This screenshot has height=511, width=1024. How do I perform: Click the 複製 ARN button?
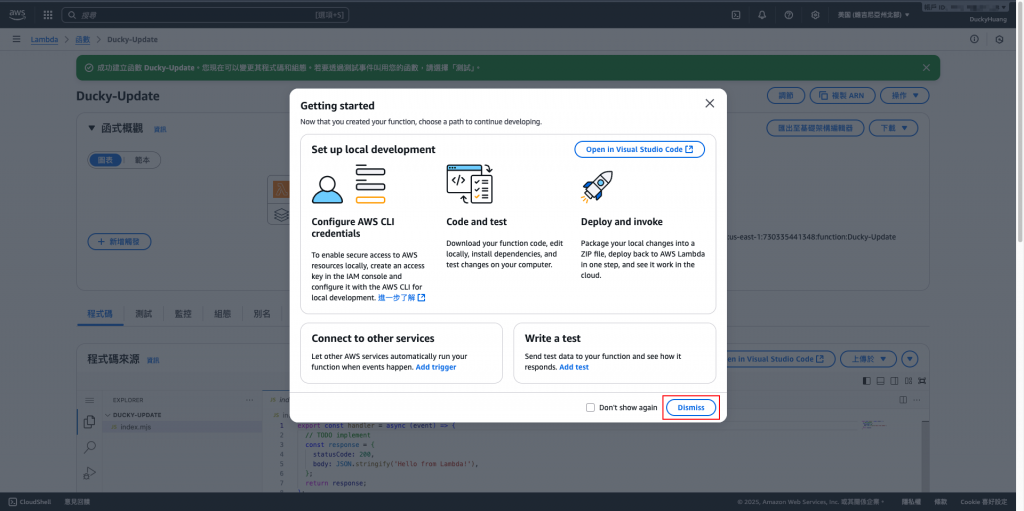[x=842, y=95]
